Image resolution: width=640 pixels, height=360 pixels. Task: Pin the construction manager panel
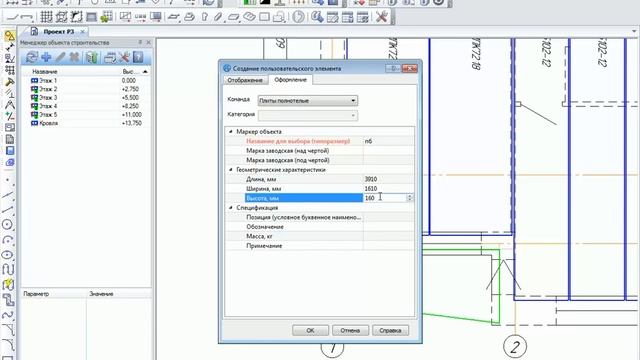click(140, 42)
